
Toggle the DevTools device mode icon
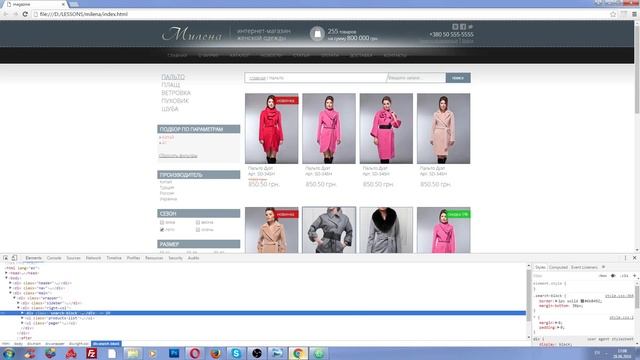(x=14, y=258)
